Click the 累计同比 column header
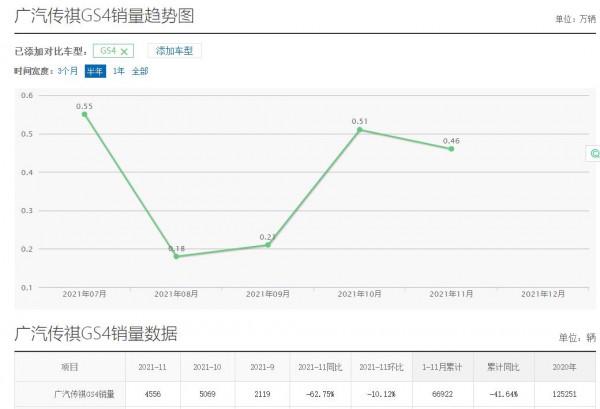Viewport: 600px width, 409px height. pyautogui.click(x=503, y=367)
